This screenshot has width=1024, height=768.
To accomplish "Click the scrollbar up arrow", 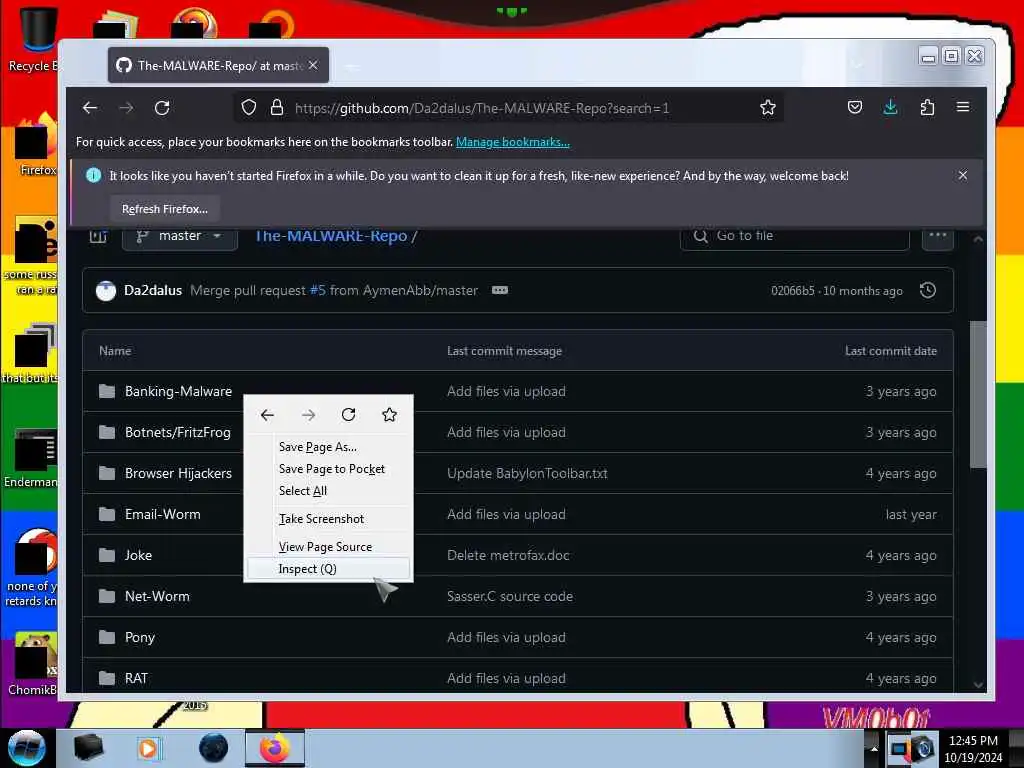I will [x=978, y=240].
